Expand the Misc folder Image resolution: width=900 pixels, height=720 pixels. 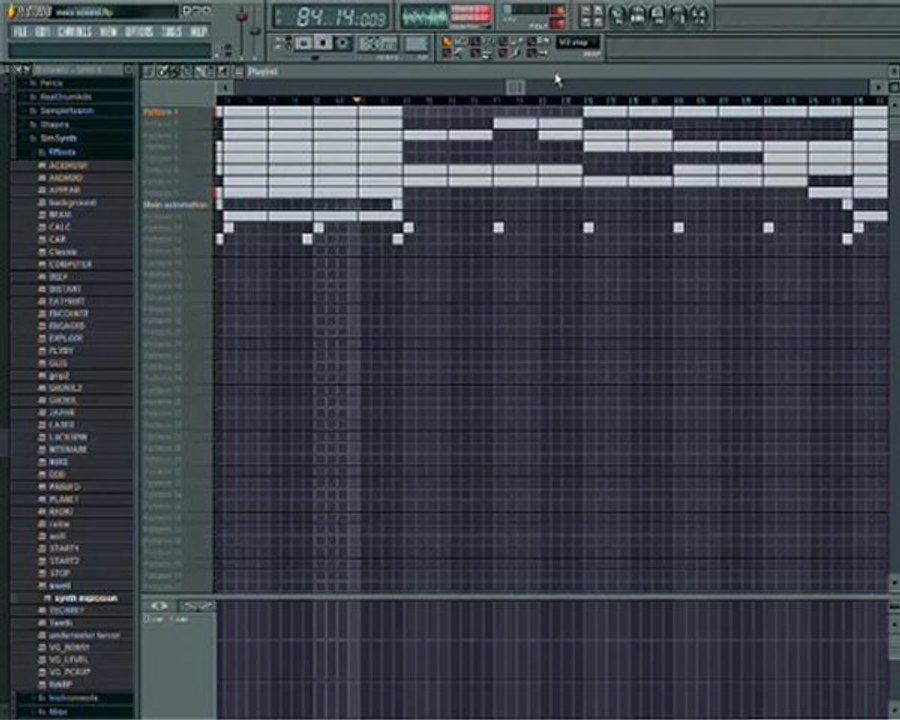tap(57, 712)
